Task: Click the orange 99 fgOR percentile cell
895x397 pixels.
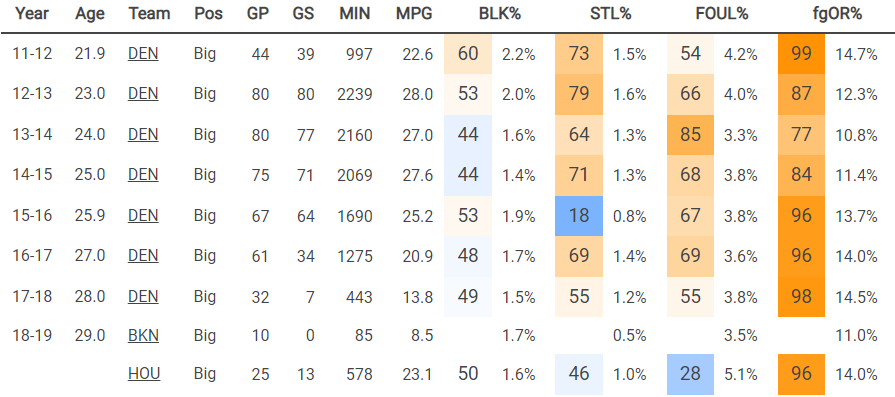Action: [x=801, y=54]
